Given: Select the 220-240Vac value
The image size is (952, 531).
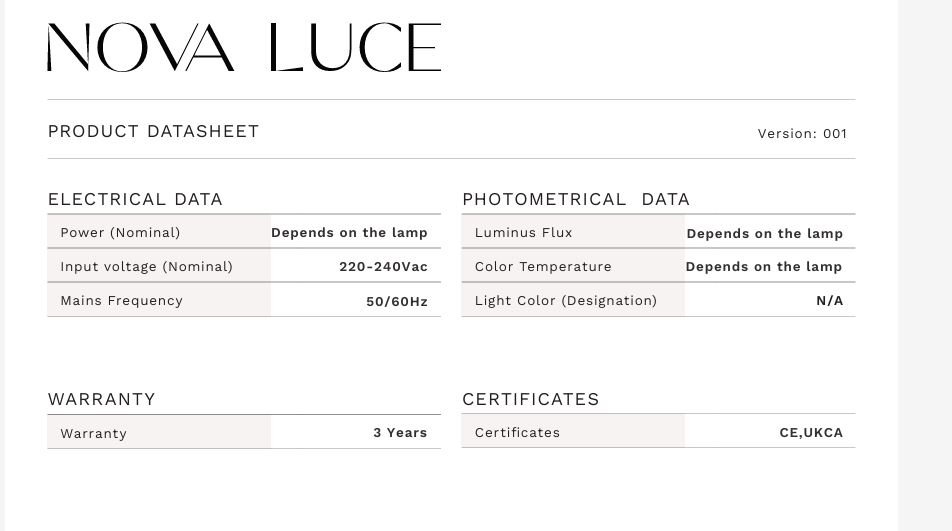Looking at the screenshot, I should click(x=383, y=267).
